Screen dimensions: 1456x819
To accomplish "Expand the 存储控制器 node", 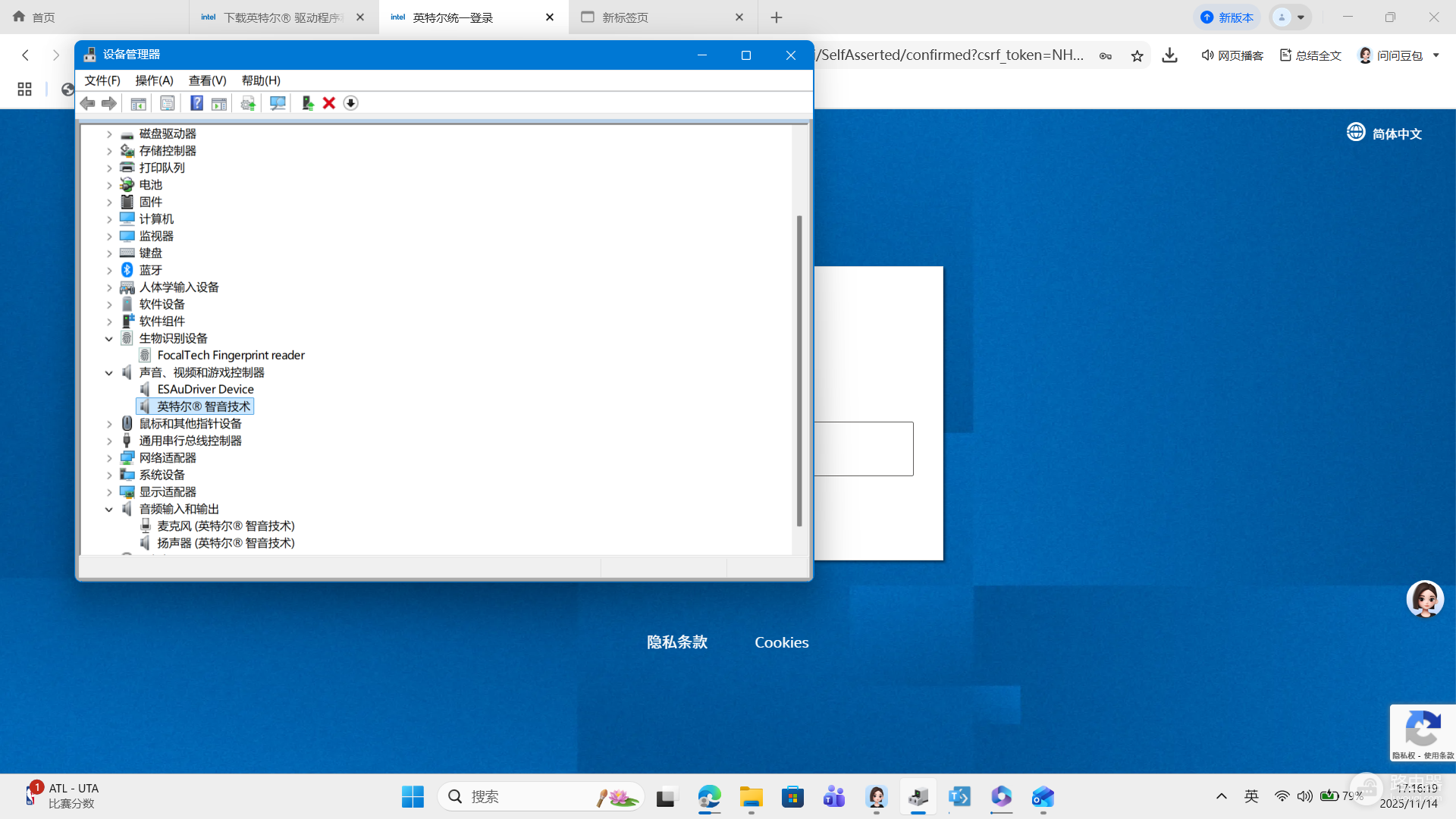I will [109, 151].
